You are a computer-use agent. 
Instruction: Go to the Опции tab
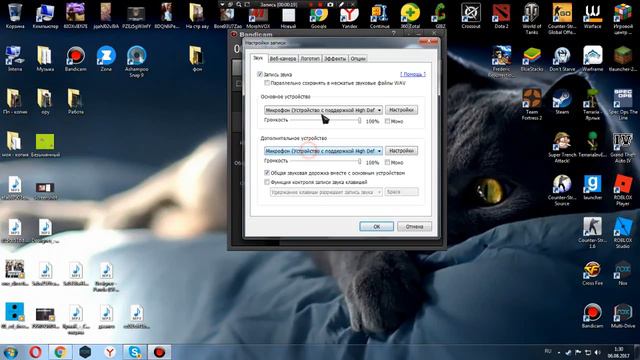point(358,59)
